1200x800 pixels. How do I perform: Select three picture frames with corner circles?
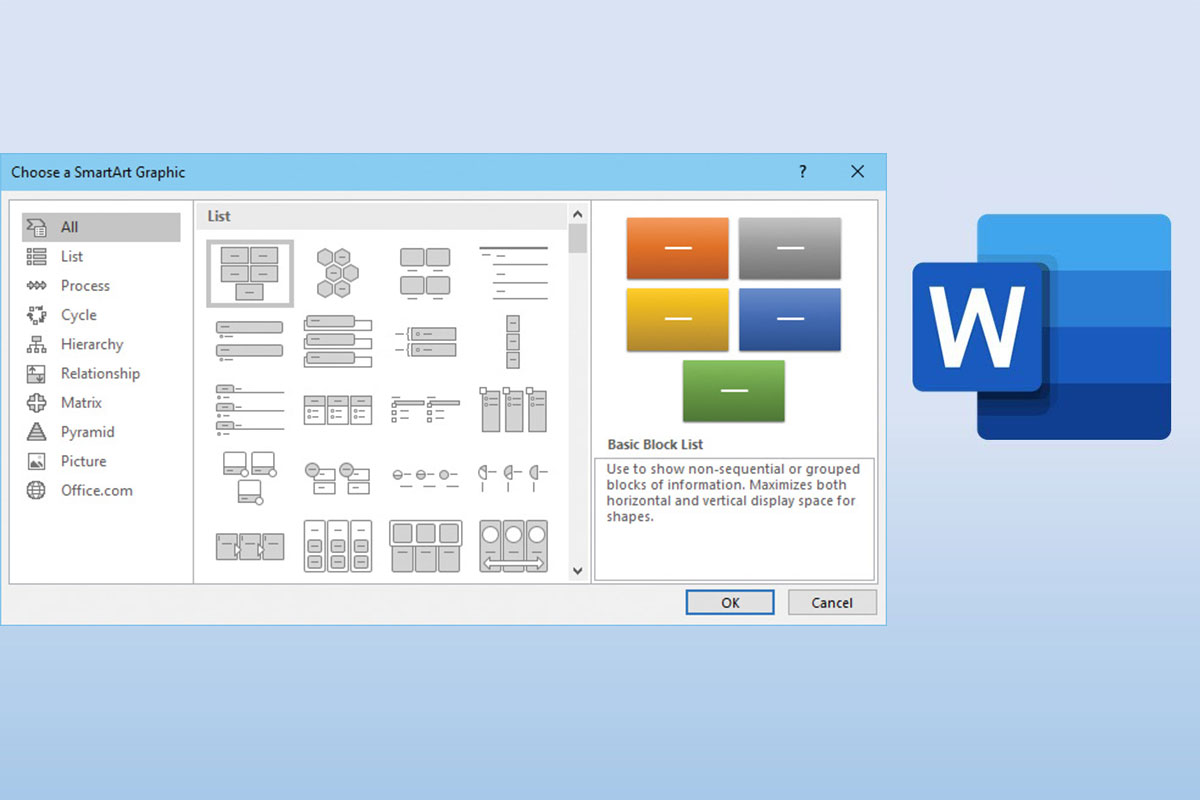[x=249, y=478]
